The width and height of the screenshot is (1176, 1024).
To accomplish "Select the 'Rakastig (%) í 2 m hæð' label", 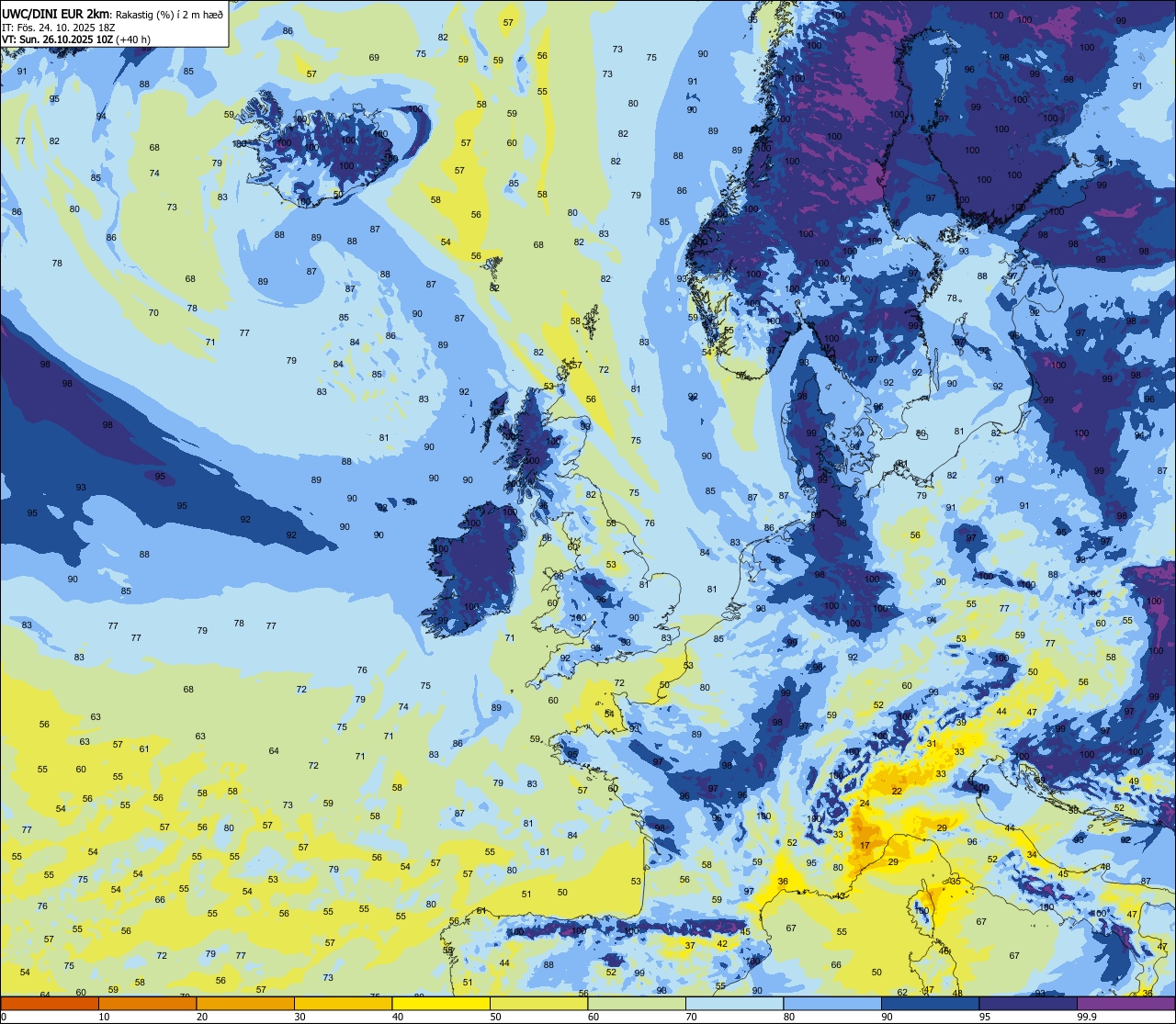I will pyautogui.click(x=169, y=14).
